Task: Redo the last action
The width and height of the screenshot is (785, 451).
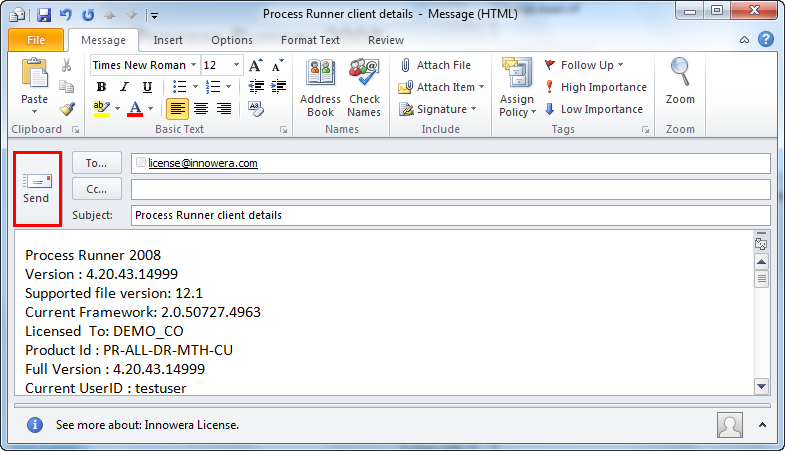Action: coord(88,15)
